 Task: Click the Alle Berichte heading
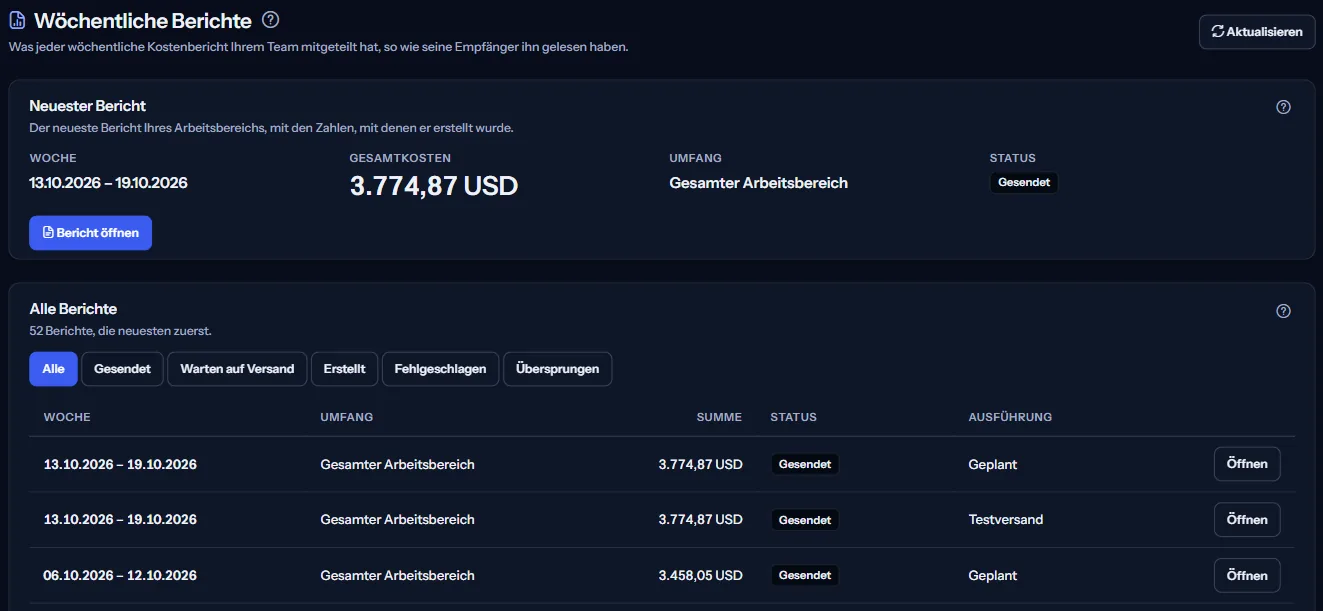[74, 309]
